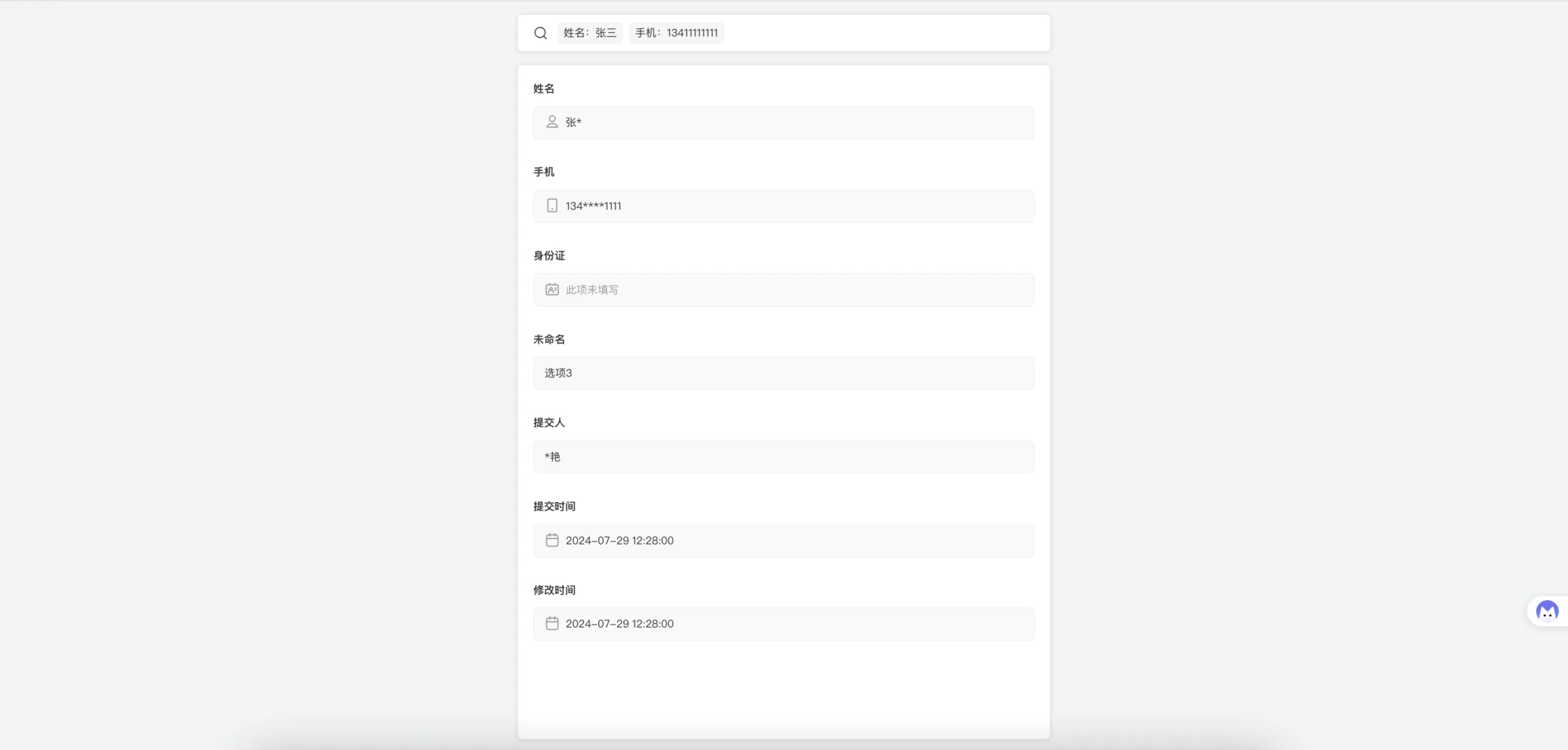
Task: Click the 提交时间 value 2024-07-29 12:28:00
Action: [x=619, y=541]
